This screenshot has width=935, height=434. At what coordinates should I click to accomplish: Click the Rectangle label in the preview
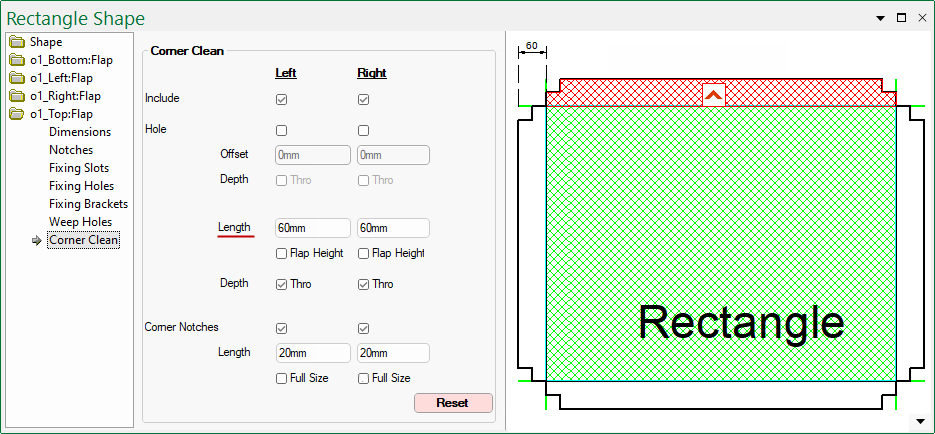[741, 322]
